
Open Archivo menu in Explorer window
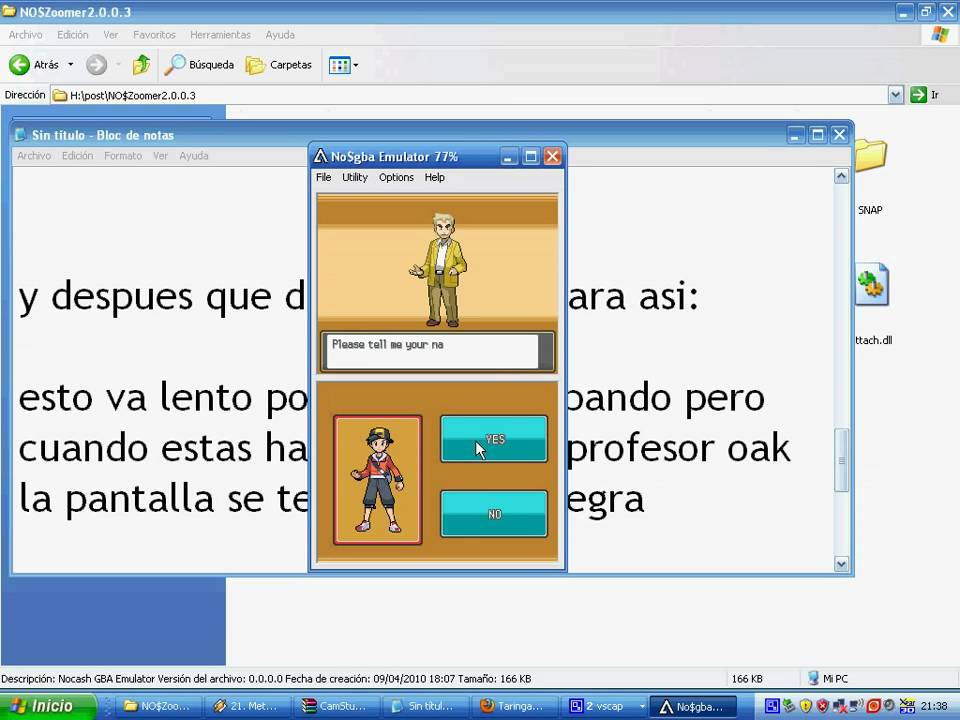tap(26, 35)
